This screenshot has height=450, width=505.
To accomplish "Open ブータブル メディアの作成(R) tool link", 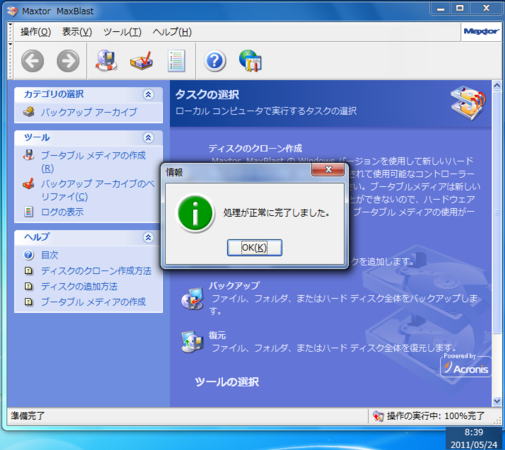I will [x=93, y=162].
